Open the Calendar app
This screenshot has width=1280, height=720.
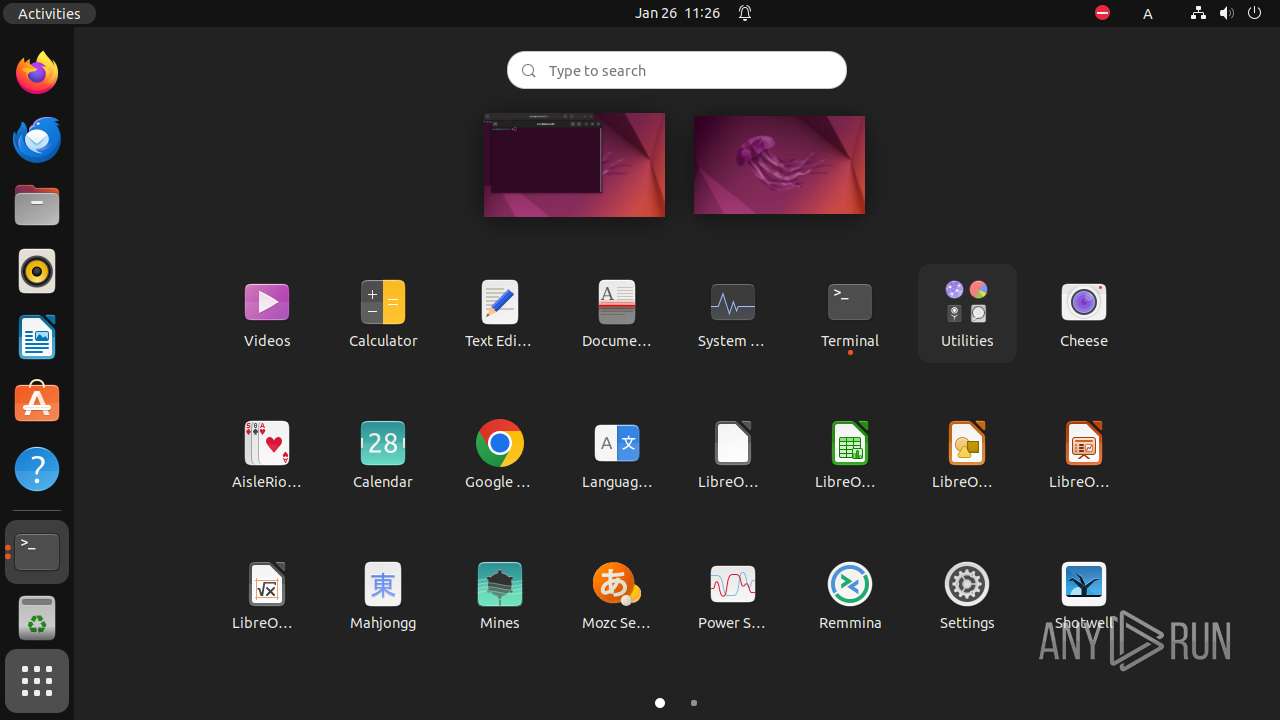(383, 454)
